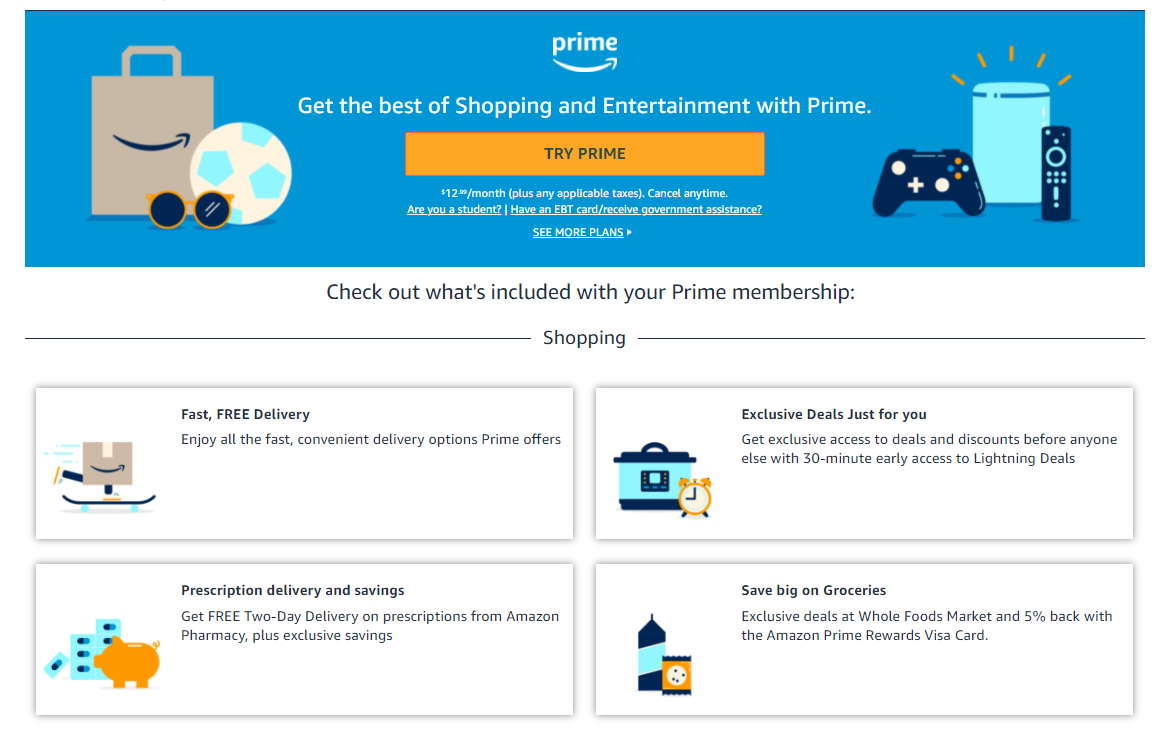The image size is (1160, 750).
Task: Open the Exclusive Deals Just for you card
Action: tap(864, 462)
